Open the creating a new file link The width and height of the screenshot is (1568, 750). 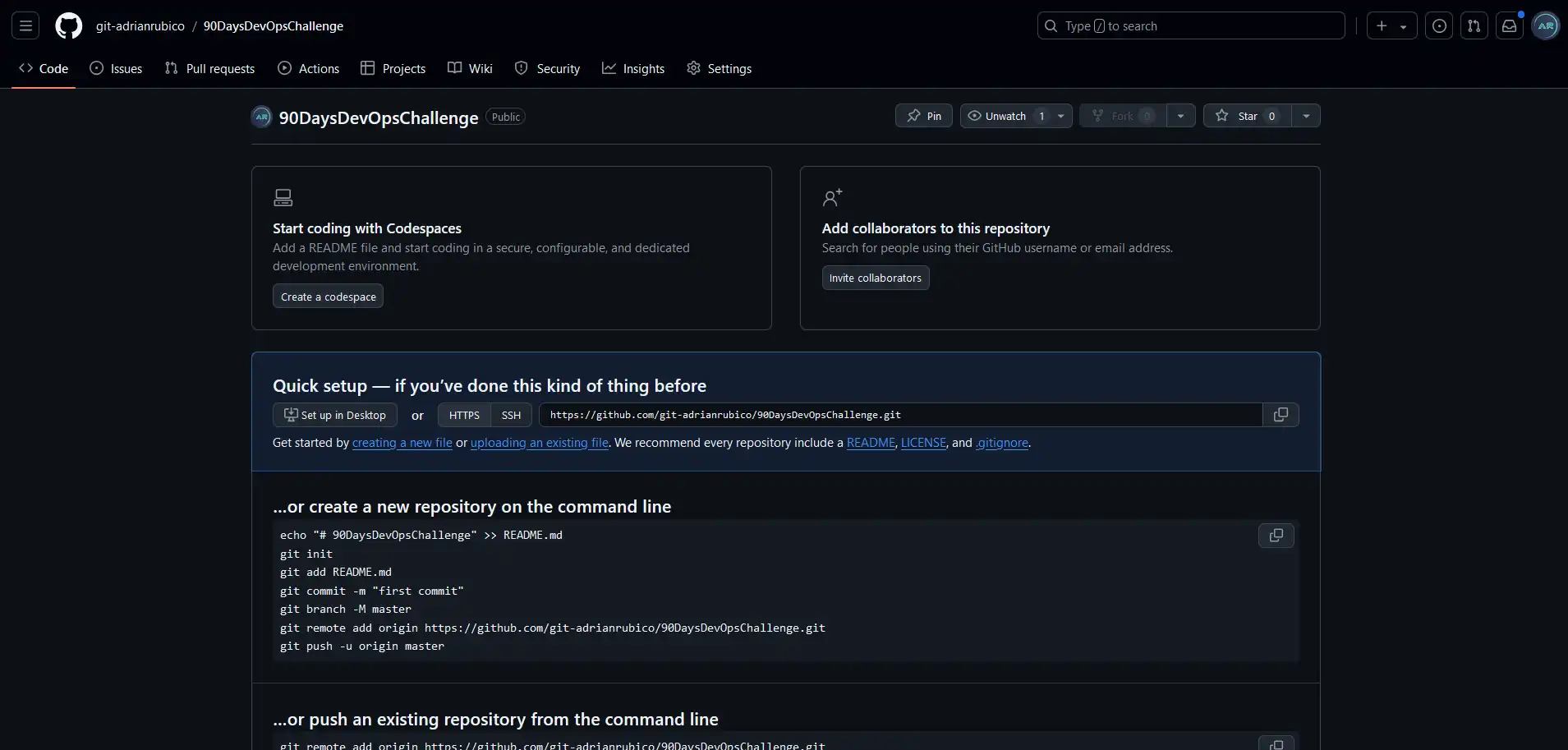click(x=402, y=443)
